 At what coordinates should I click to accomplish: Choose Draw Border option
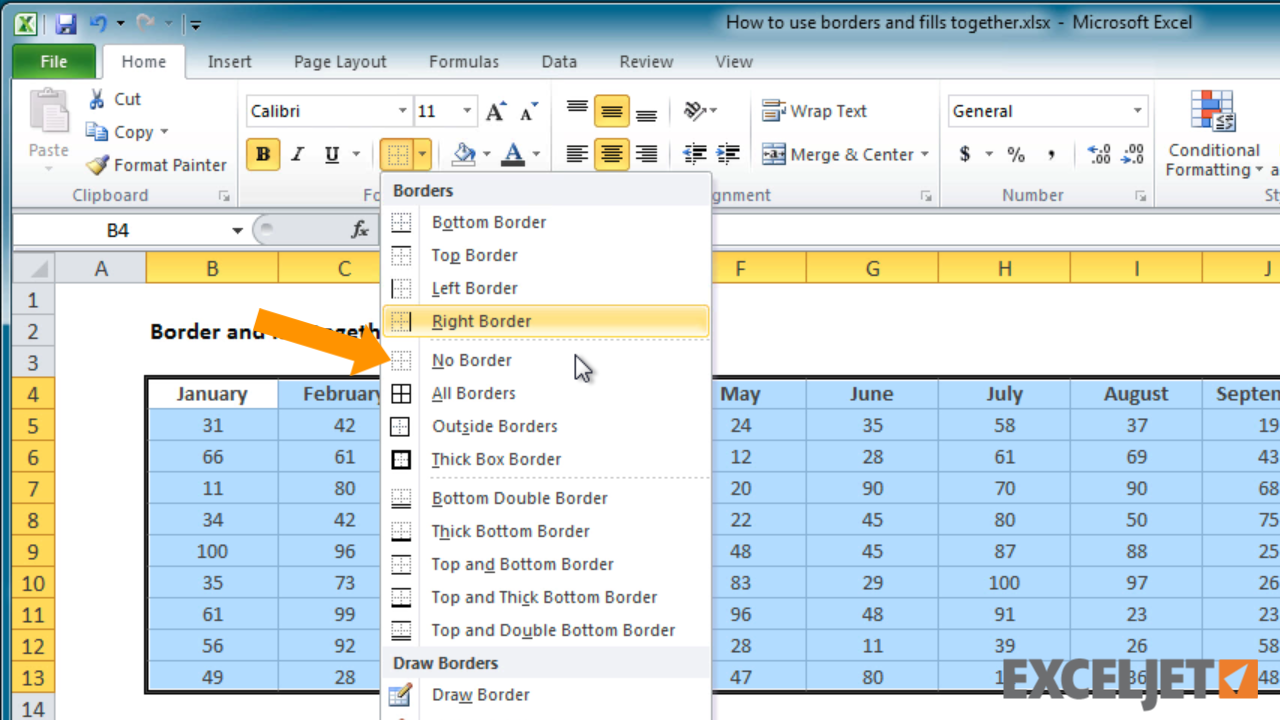546,695
